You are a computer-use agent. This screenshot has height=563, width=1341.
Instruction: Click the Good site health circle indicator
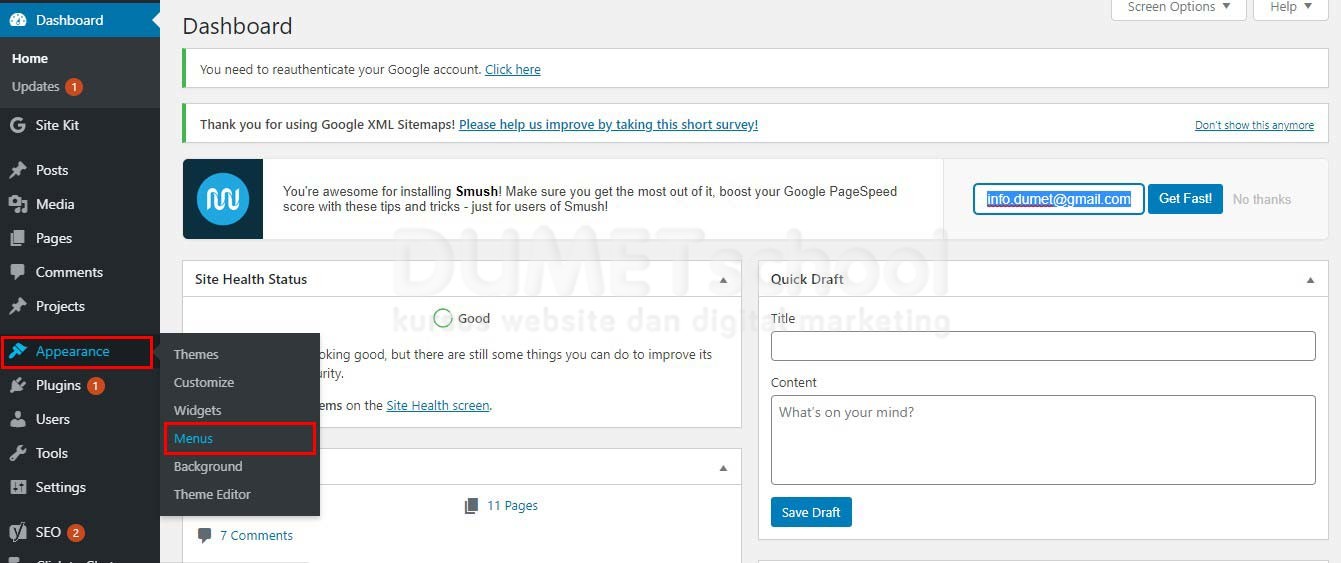click(x=443, y=318)
